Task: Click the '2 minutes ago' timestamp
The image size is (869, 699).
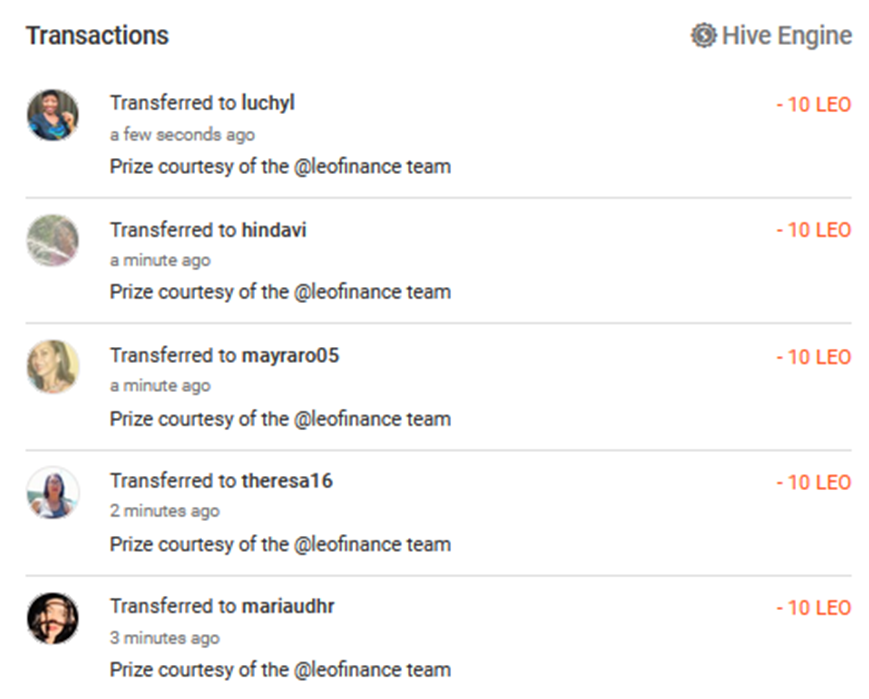Action: pyautogui.click(x=165, y=511)
